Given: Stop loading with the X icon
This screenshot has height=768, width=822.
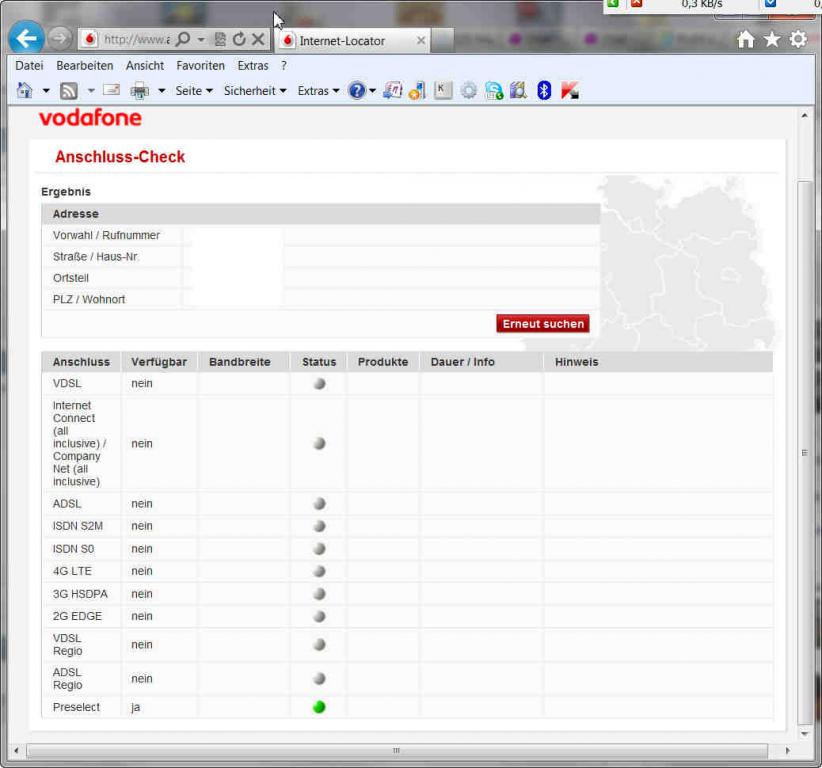Looking at the screenshot, I should [258, 39].
